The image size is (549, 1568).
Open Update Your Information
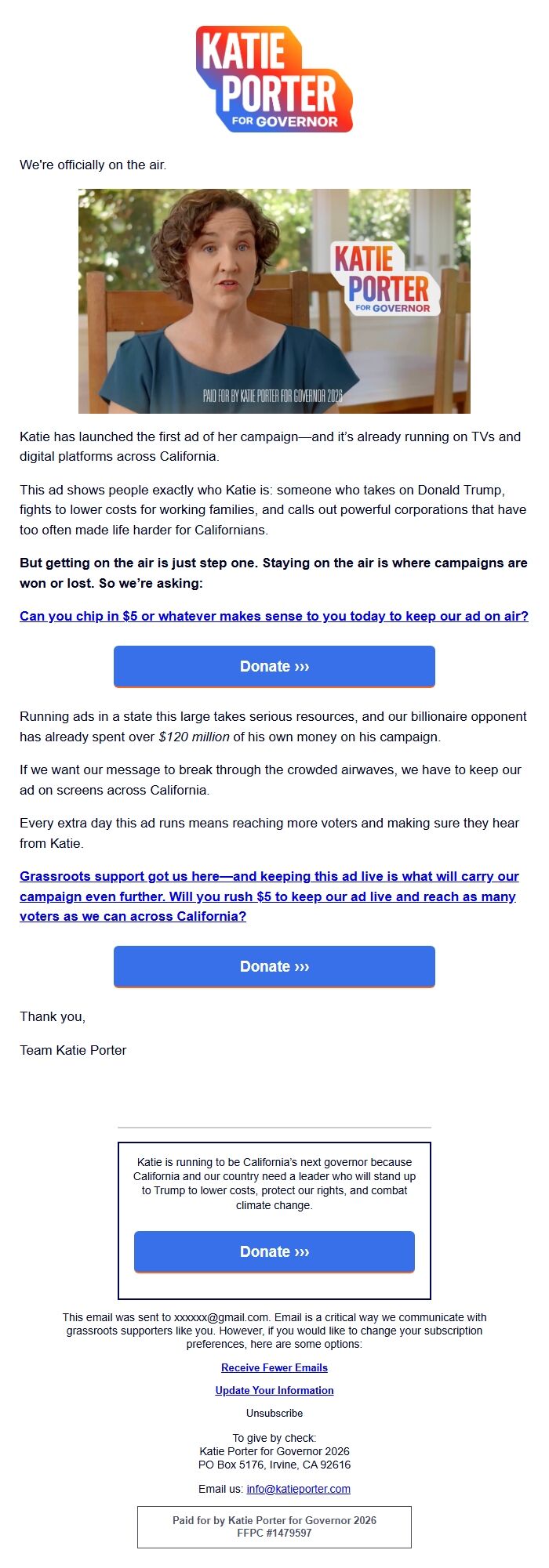tap(274, 1390)
